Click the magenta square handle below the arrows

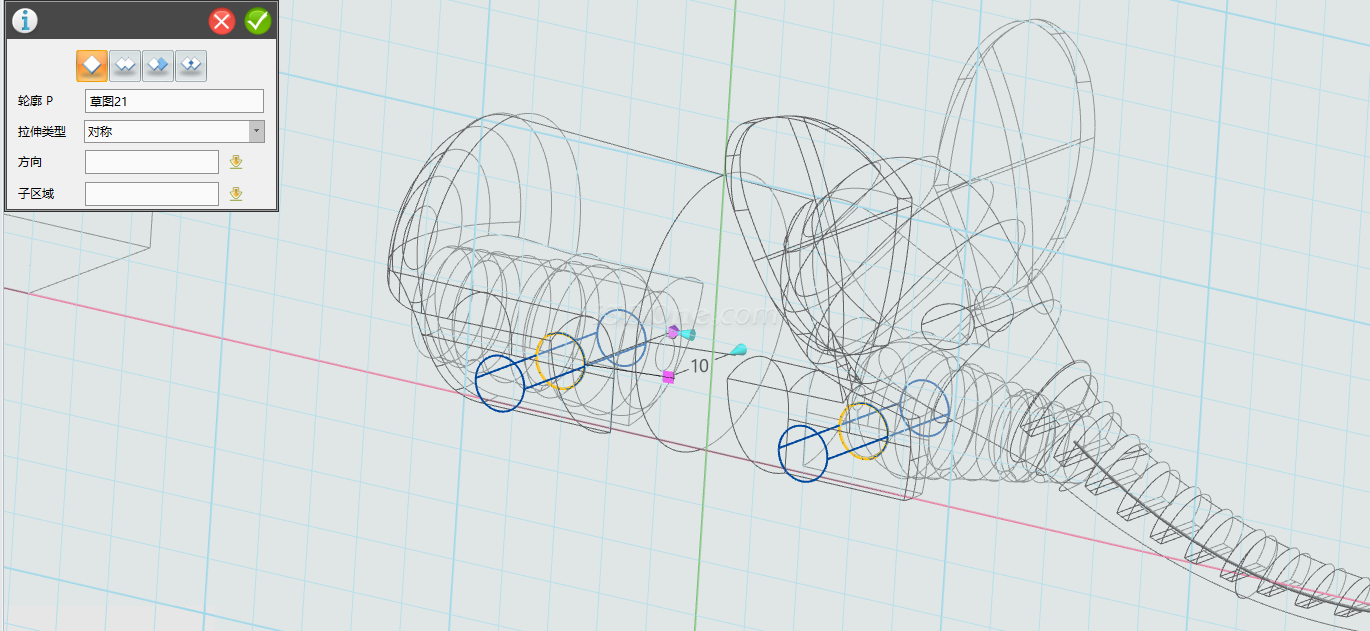pyautogui.click(x=668, y=377)
